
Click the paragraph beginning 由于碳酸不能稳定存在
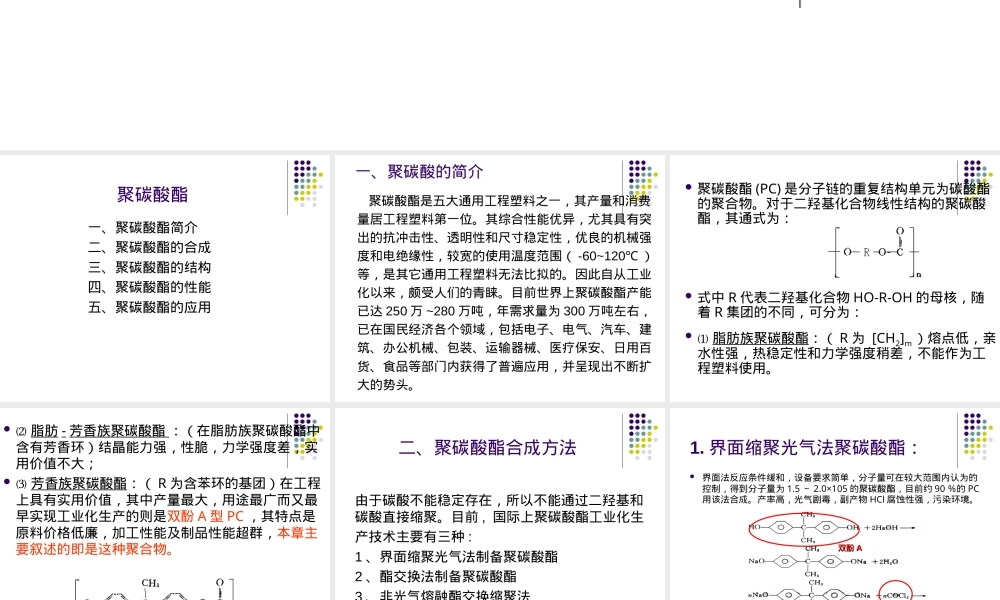[499, 518]
